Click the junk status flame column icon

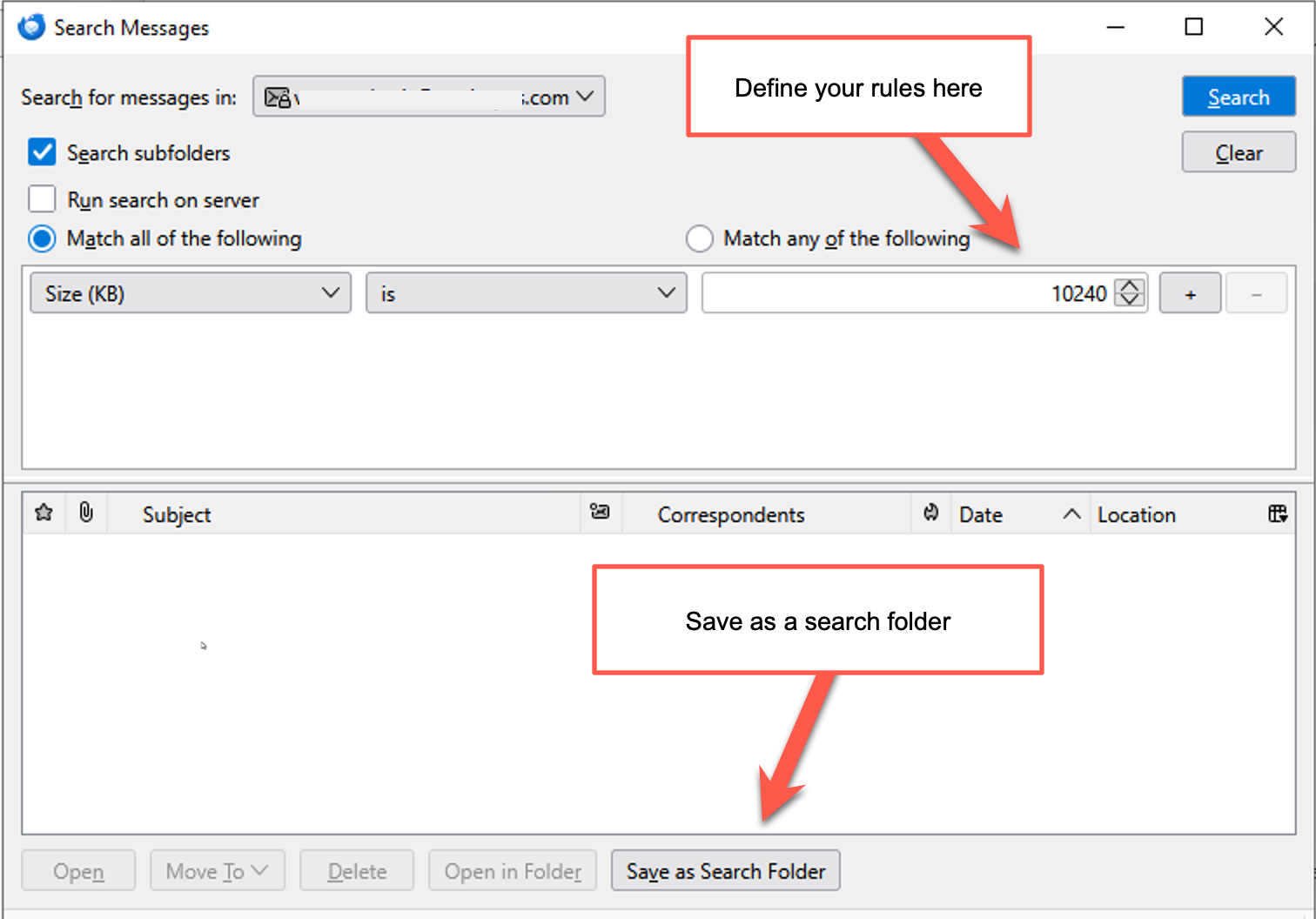click(x=930, y=513)
